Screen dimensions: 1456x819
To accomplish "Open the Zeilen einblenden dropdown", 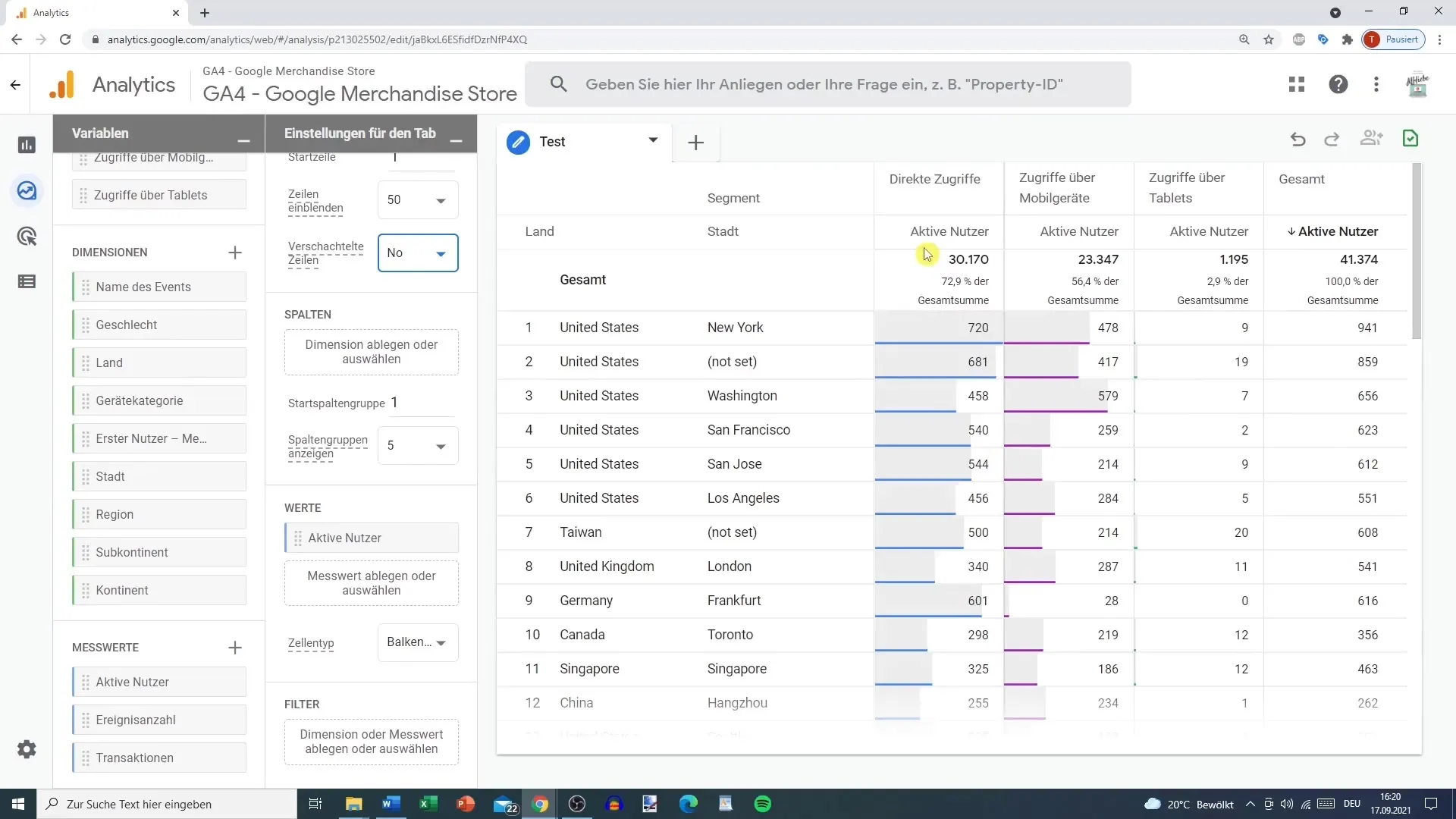I will tap(418, 200).
